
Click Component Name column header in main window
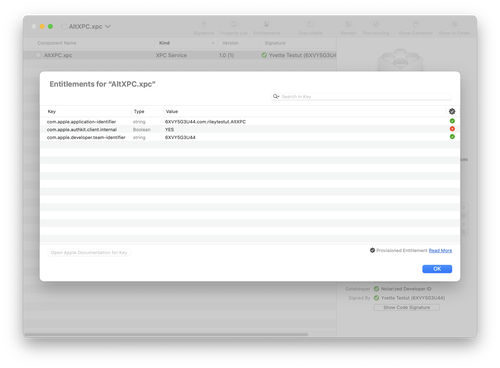(x=57, y=43)
